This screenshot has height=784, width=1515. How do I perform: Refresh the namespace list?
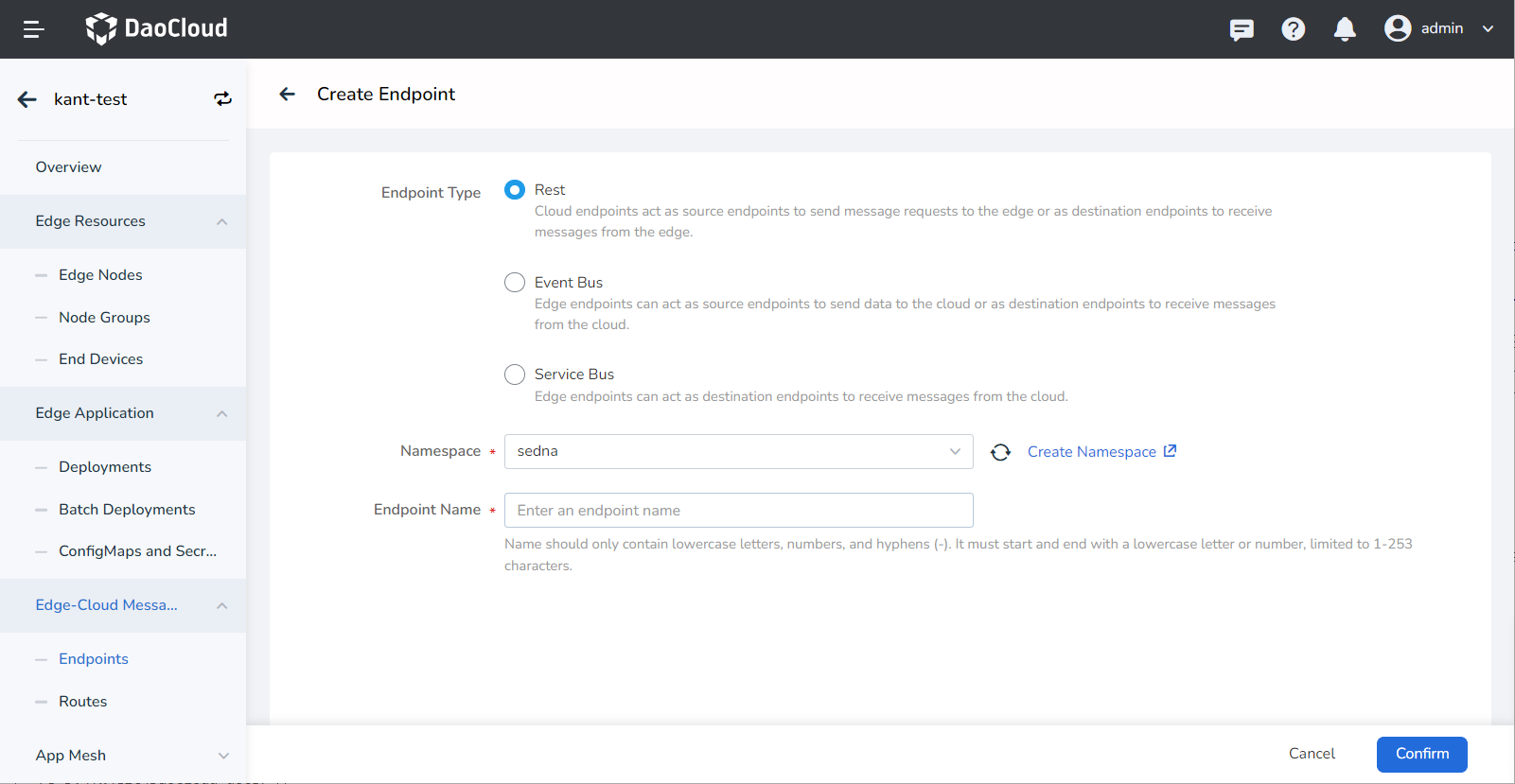1000,452
